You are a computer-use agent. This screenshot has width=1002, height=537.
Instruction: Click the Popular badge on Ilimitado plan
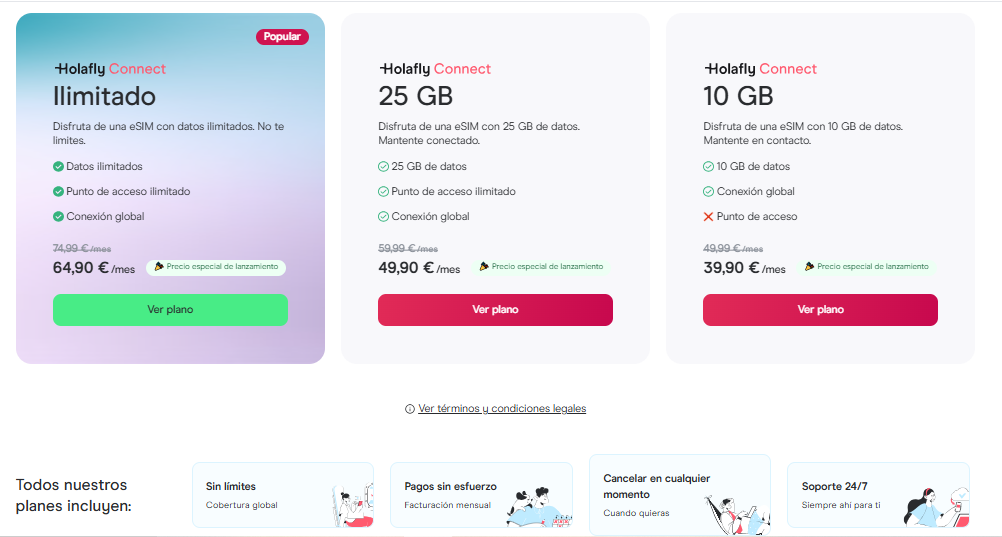282,37
